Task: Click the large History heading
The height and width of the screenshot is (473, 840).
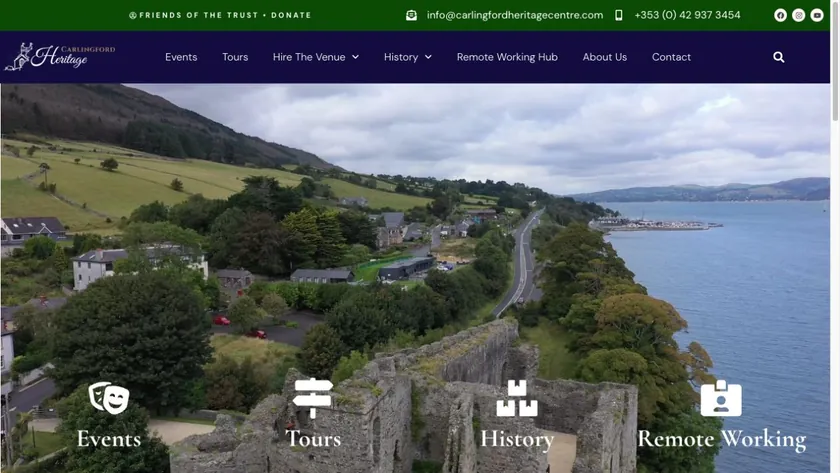Action: 517,439
